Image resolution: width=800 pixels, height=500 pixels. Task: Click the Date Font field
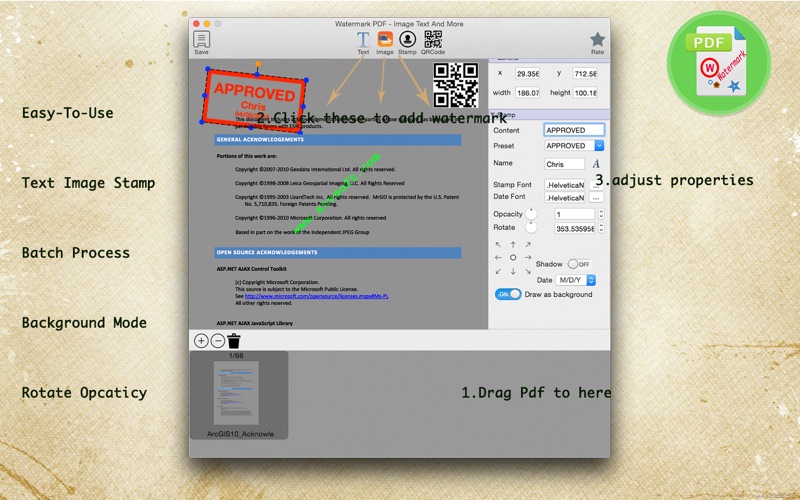tap(564, 197)
